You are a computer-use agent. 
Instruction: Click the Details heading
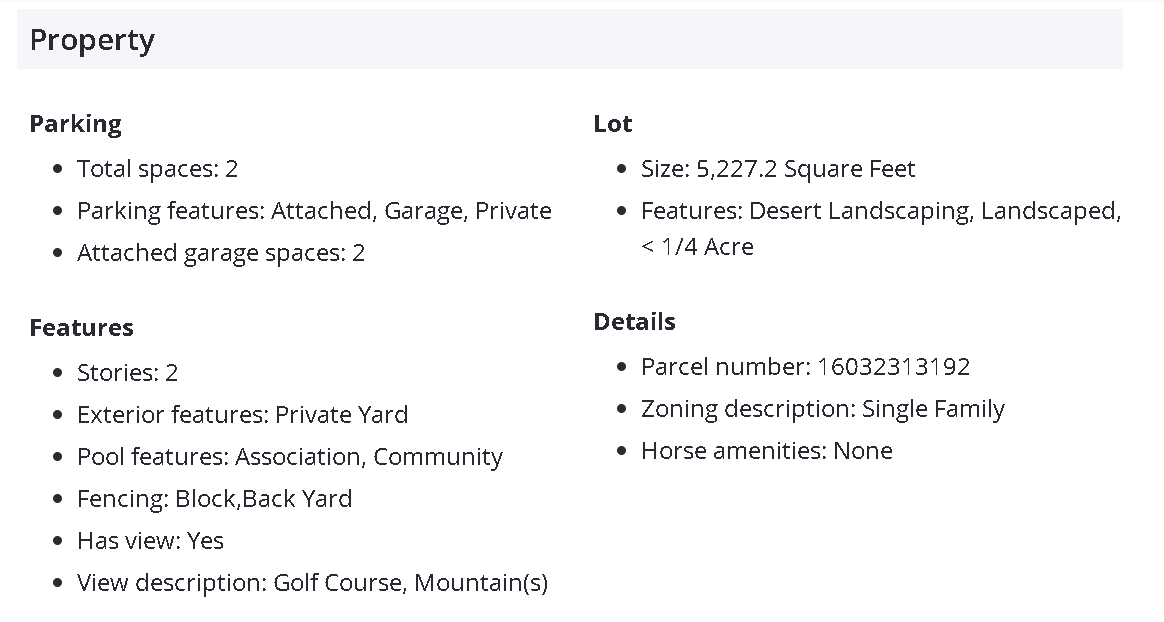(x=634, y=322)
